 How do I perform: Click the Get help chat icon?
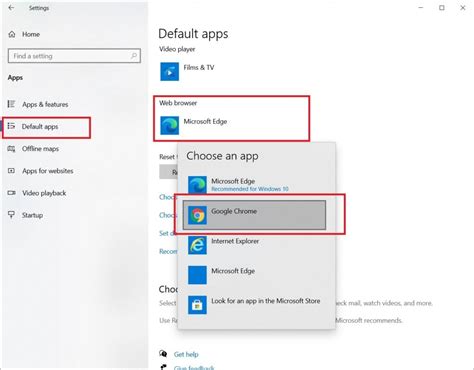tap(163, 354)
